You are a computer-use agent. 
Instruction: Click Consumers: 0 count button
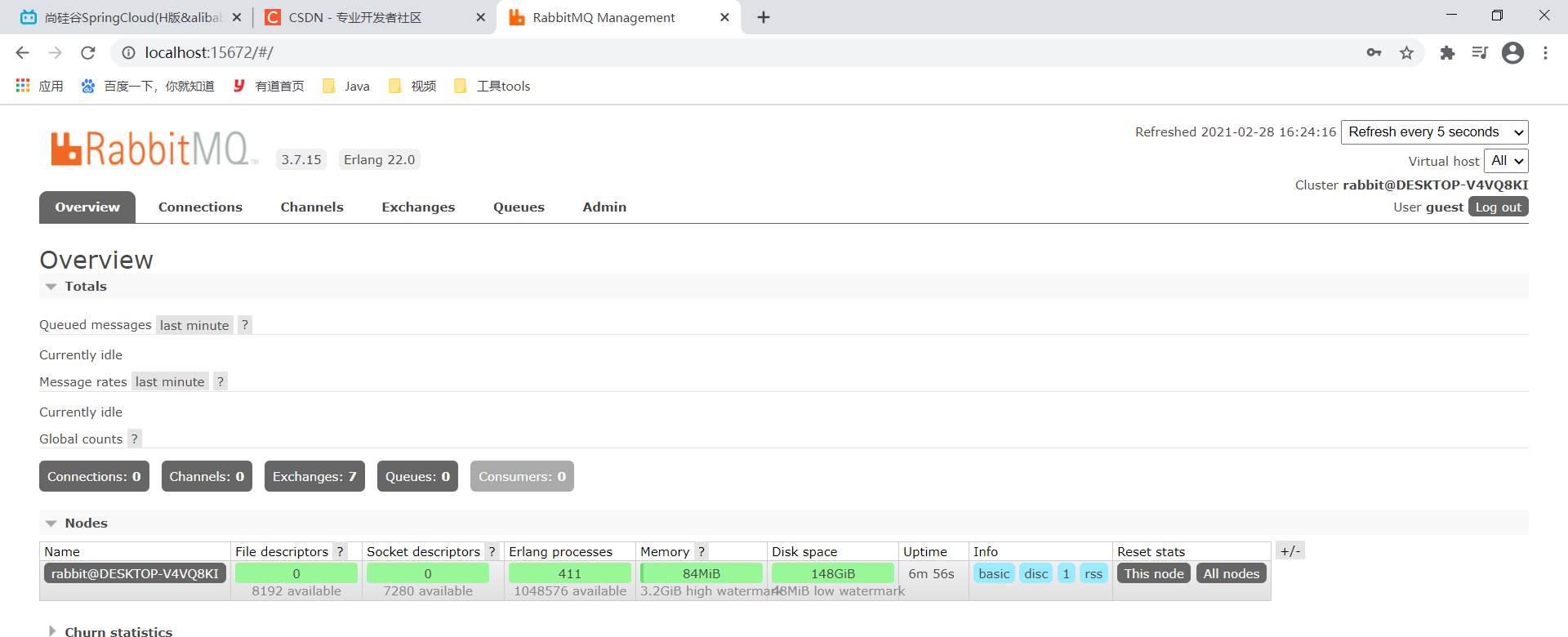(522, 477)
